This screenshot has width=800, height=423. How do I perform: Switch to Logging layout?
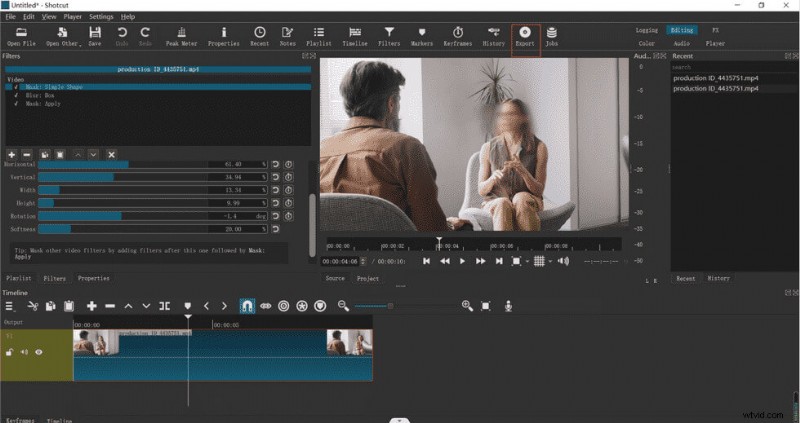[x=646, y=31]
